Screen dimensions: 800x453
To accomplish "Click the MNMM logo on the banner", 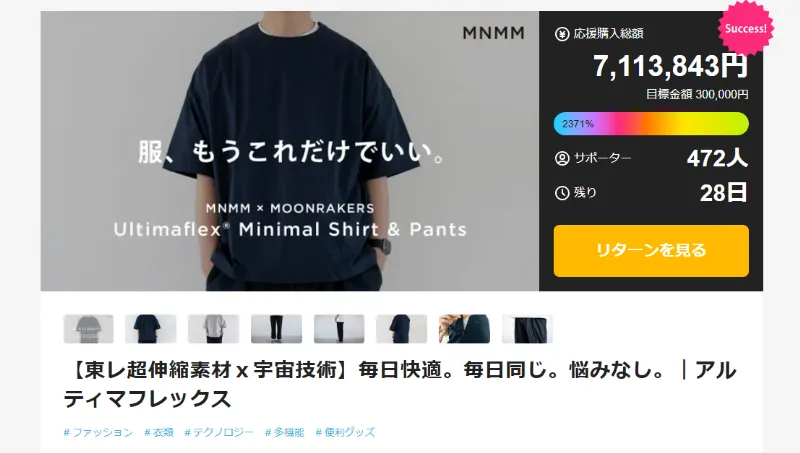I will [x=493, y=33].
